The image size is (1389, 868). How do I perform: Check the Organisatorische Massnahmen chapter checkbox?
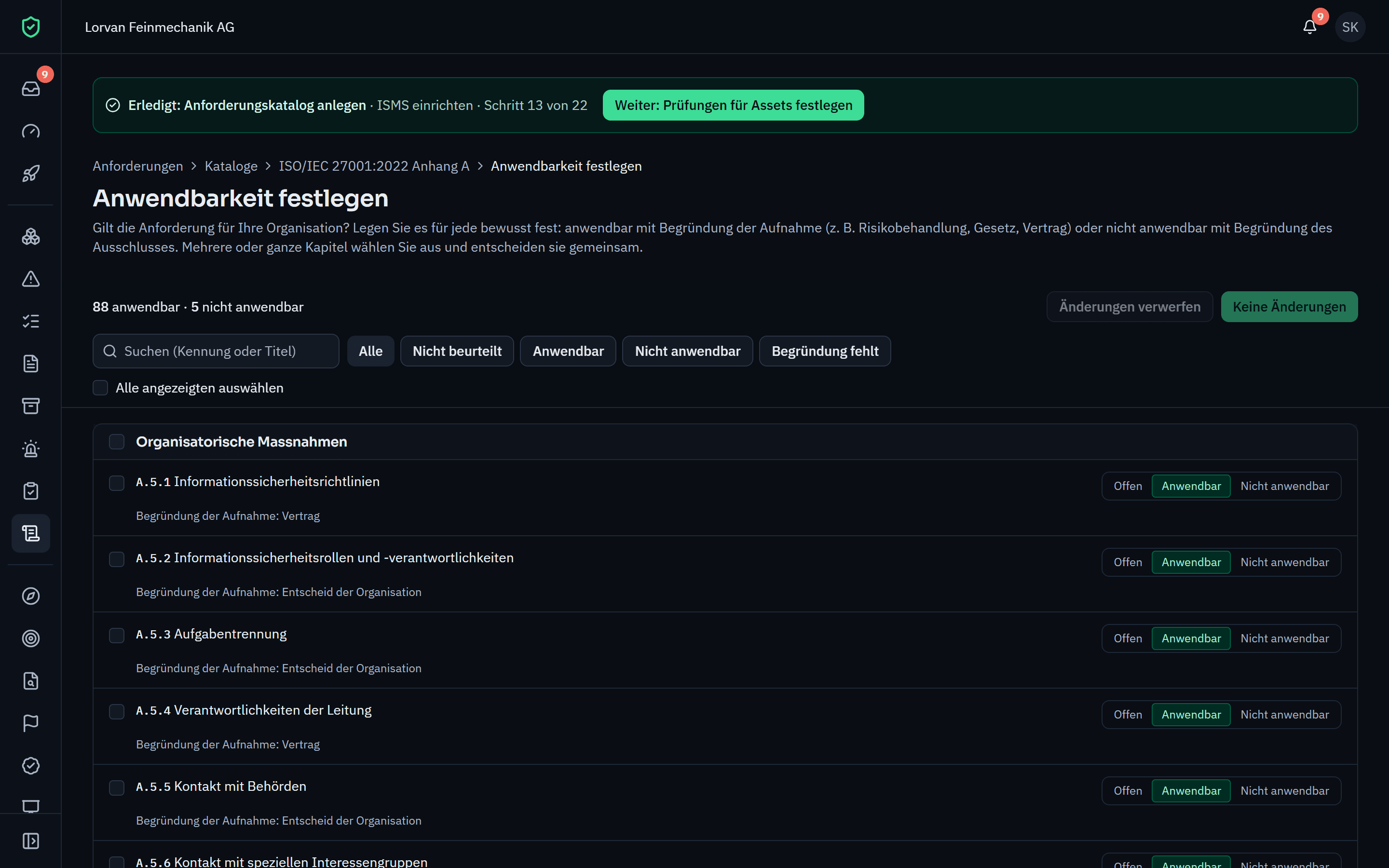click(x=117, y=441)
